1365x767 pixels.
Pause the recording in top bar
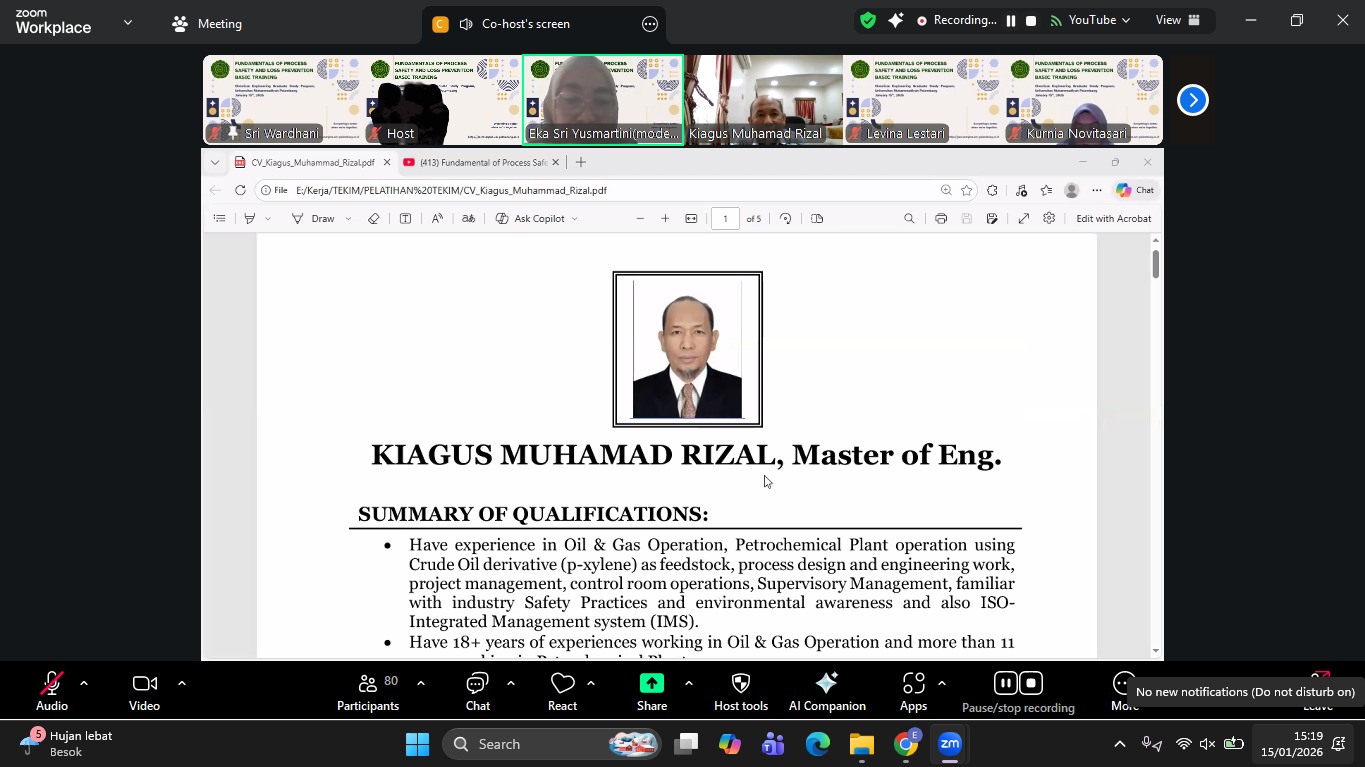point(1010,21)
